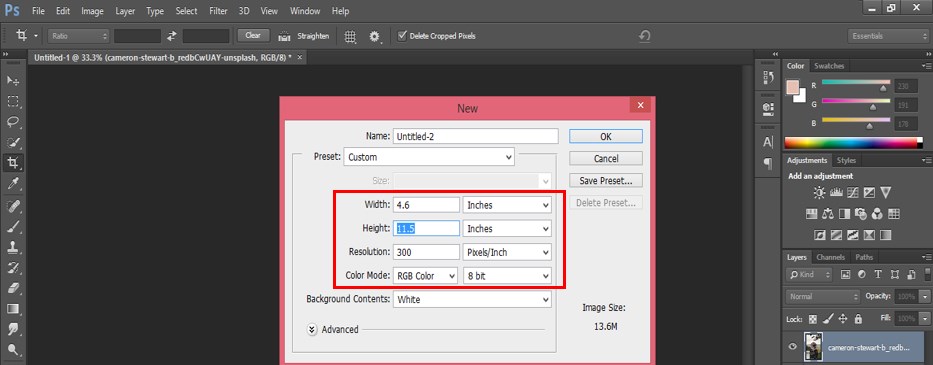Screen dimensions: 933x365
Task: Open the Preset dropdown in New dialog
Action: 429,157
